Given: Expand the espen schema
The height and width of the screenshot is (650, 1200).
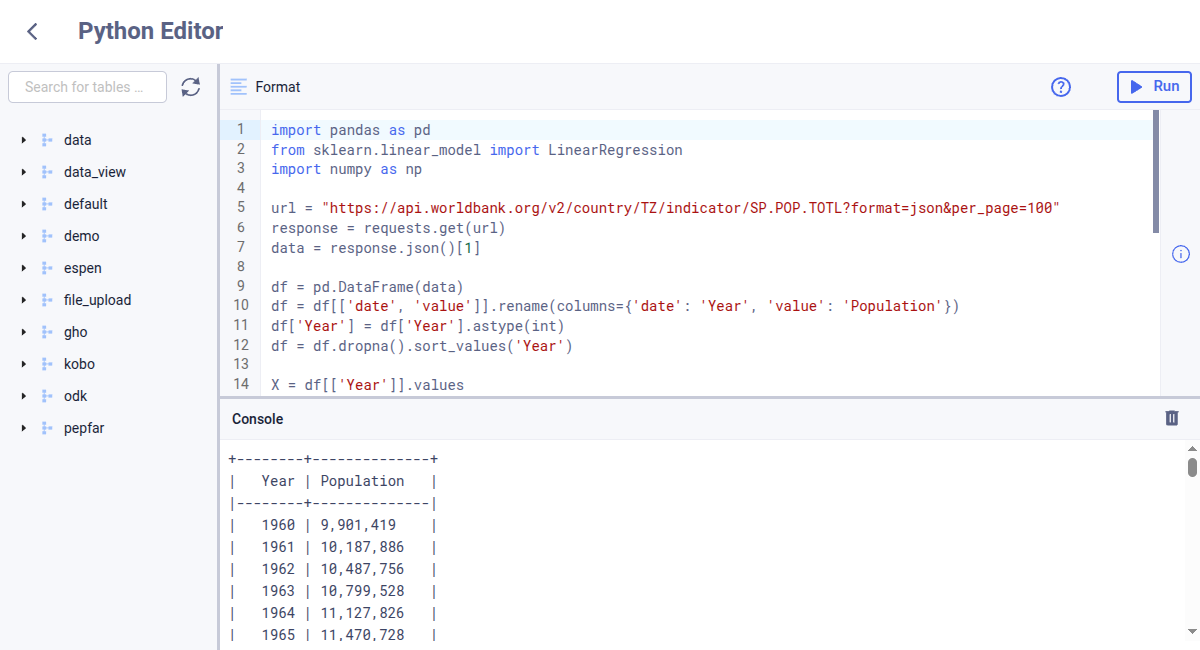Looking at the screenshot, I should 23,267.
